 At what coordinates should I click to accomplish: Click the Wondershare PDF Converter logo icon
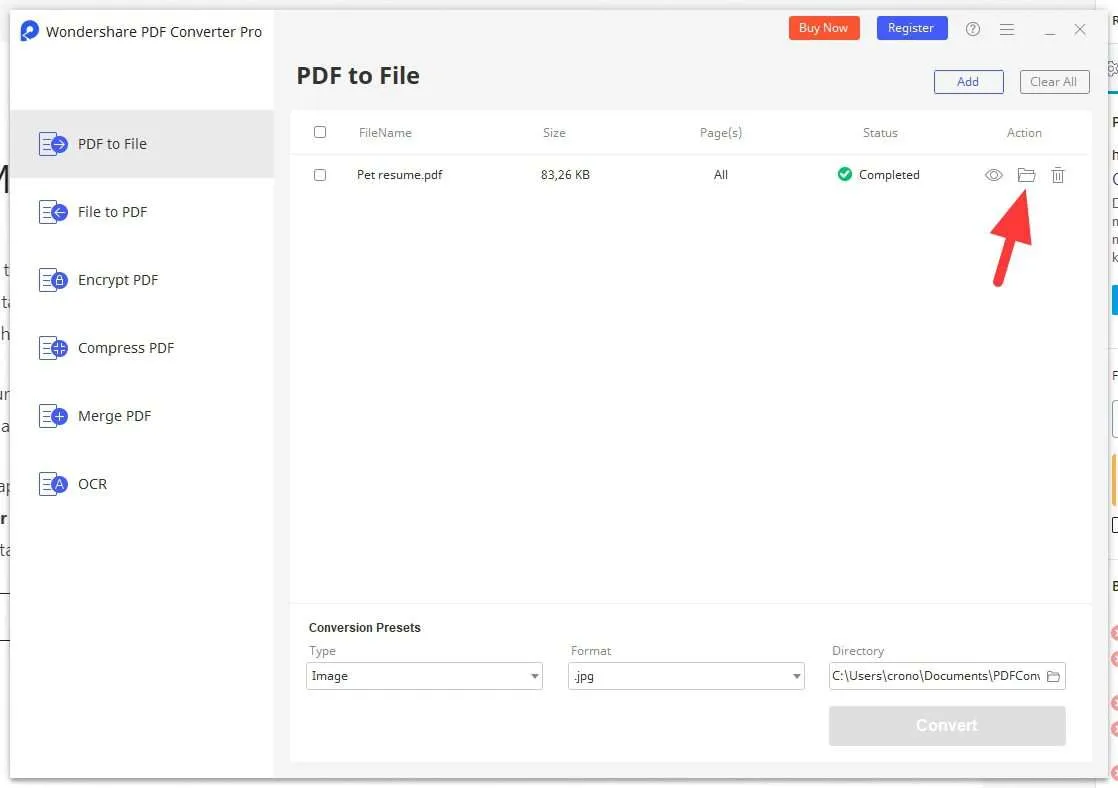pyautogui.click(x=29, y=31)
